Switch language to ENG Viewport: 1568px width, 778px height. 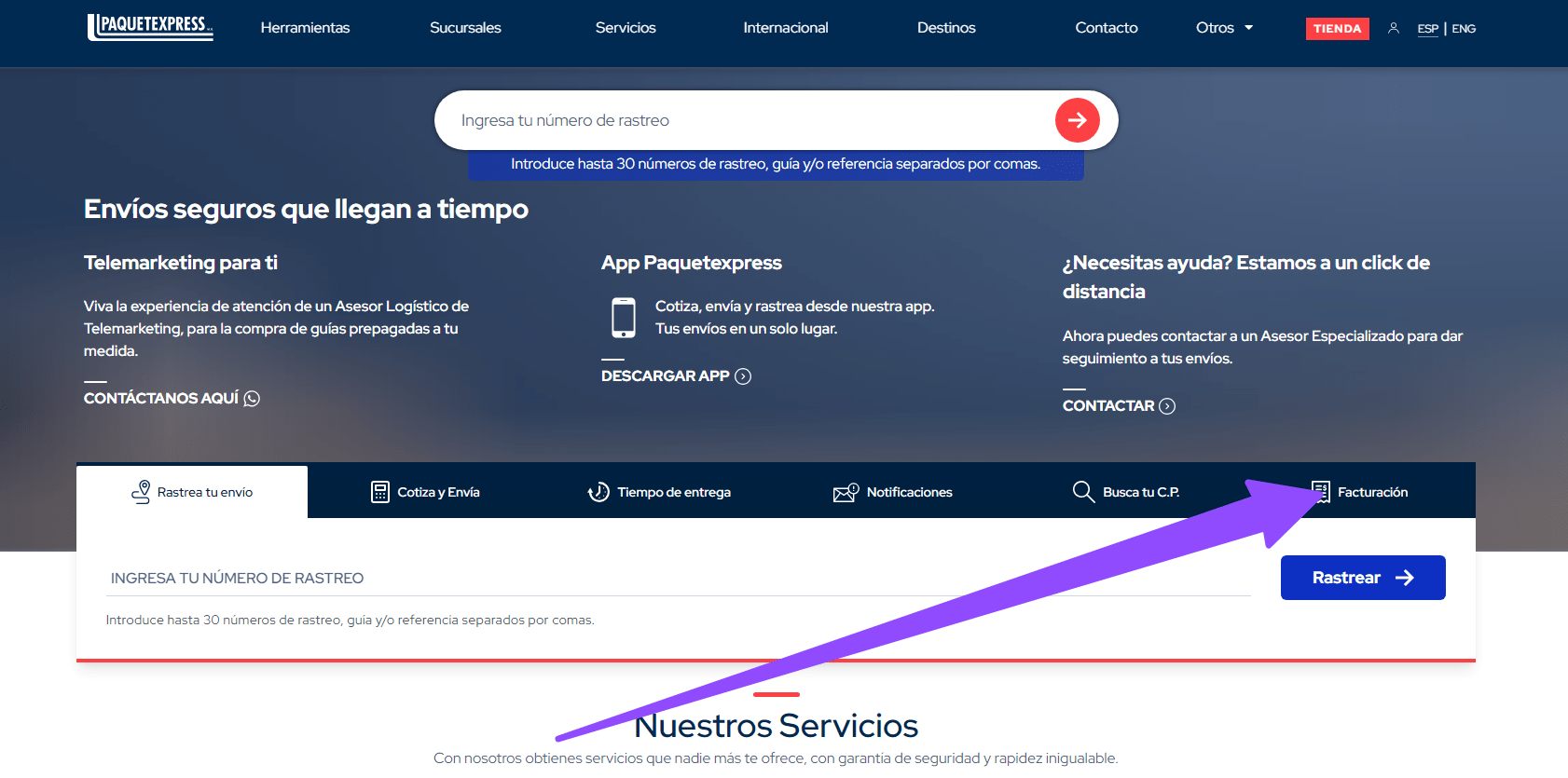pyautogui.click(x=1464, y=29)
